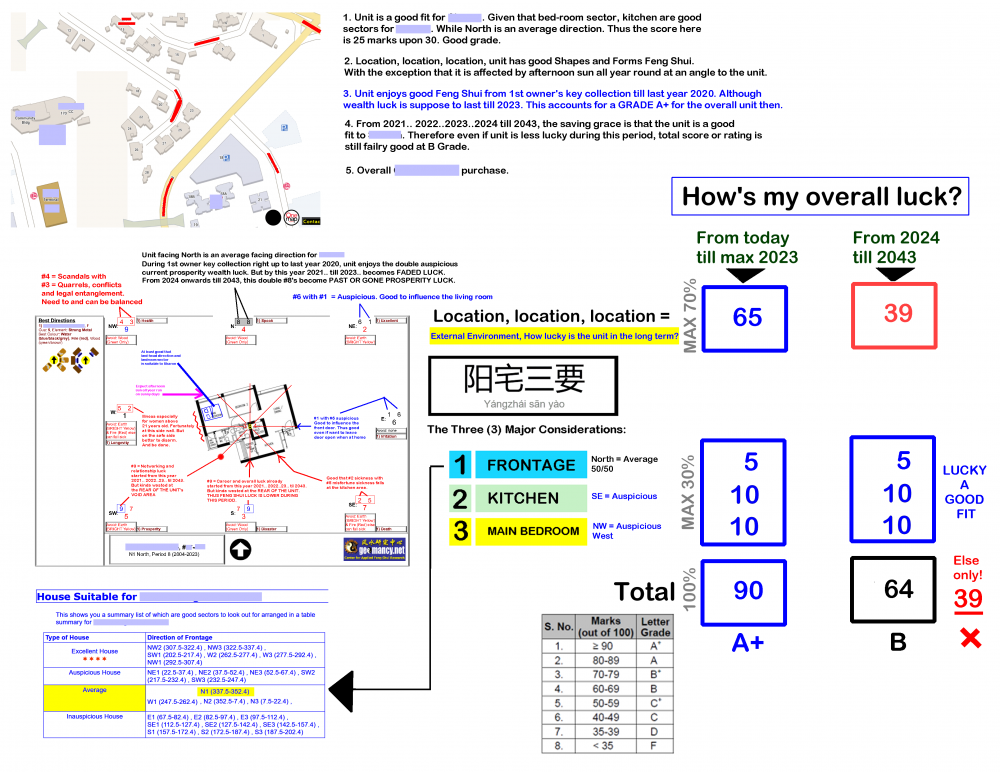Expand the Best Directions panel
Viewport: 1000px width, 772px height.
click(56, 320)
